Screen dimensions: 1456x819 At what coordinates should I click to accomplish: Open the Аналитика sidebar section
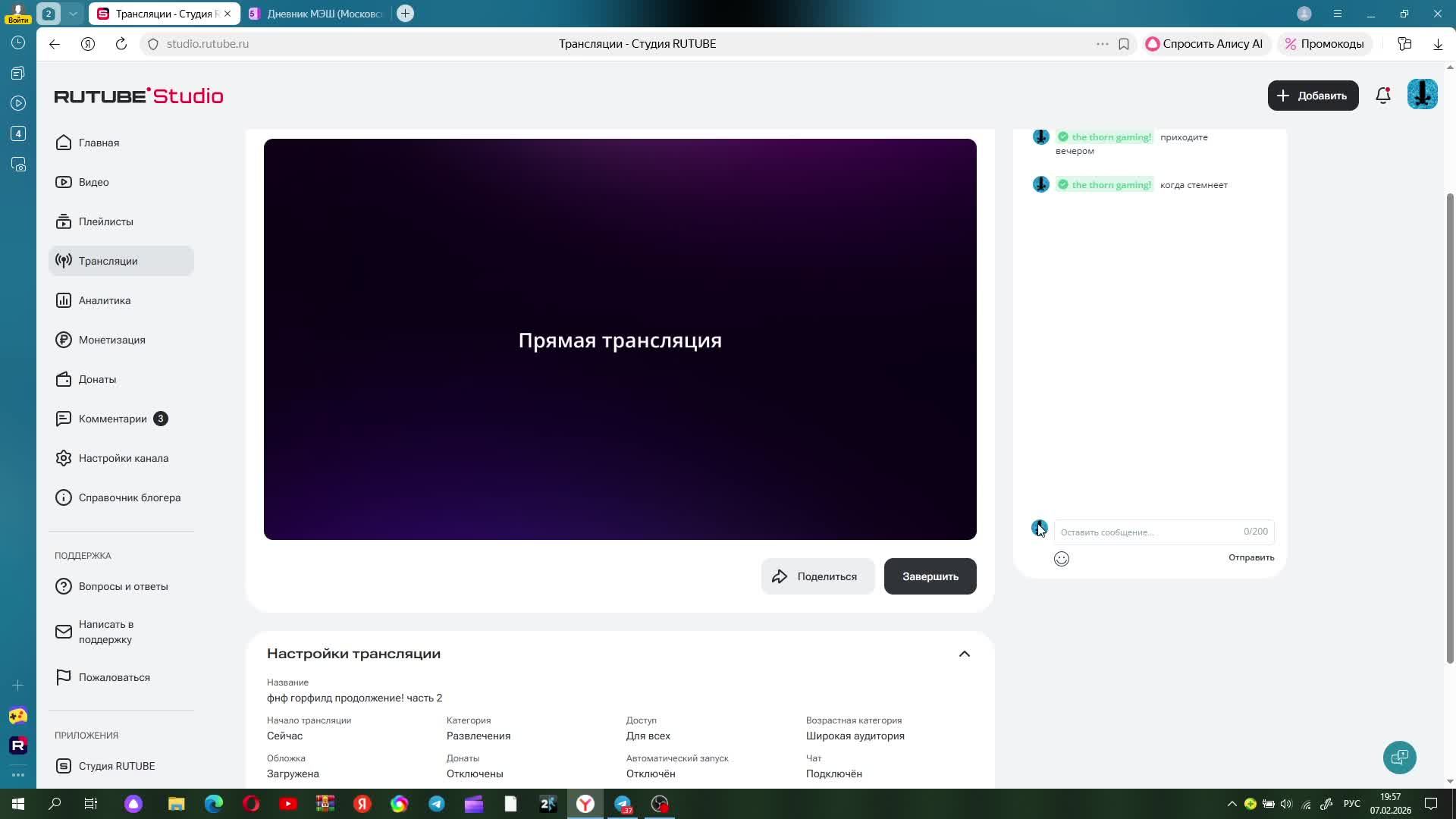coord(105,300)
